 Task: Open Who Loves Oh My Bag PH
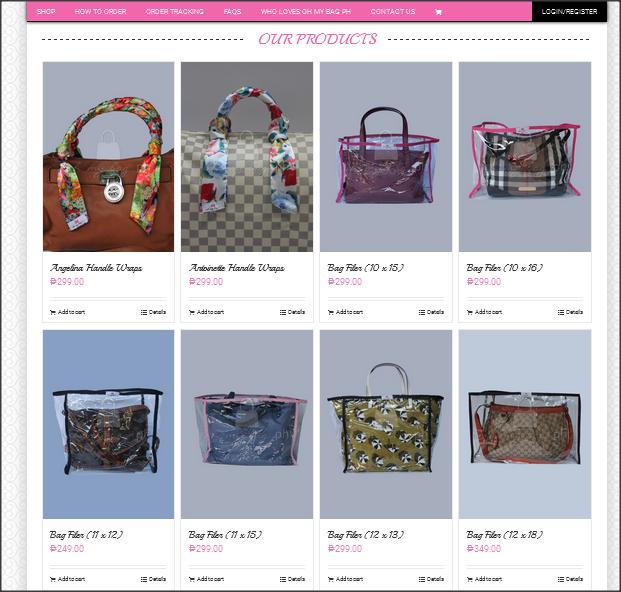coord(306,11)
